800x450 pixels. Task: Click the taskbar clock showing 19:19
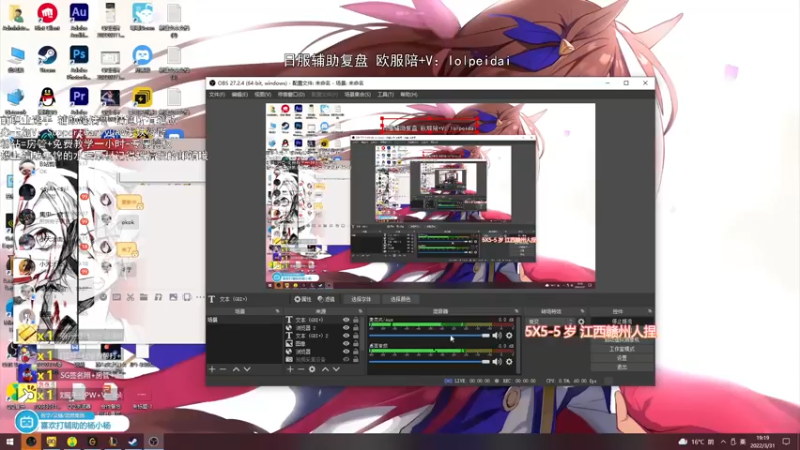[762, 442]
